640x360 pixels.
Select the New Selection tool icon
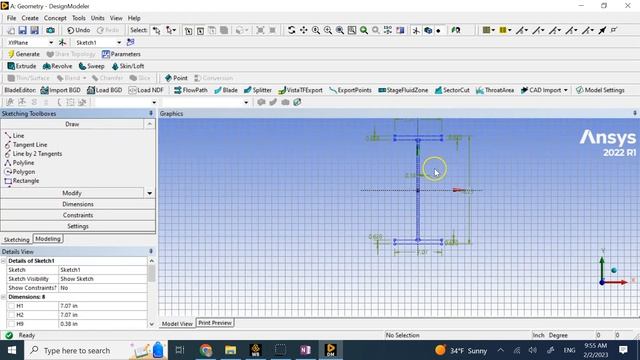pos(156,30)
